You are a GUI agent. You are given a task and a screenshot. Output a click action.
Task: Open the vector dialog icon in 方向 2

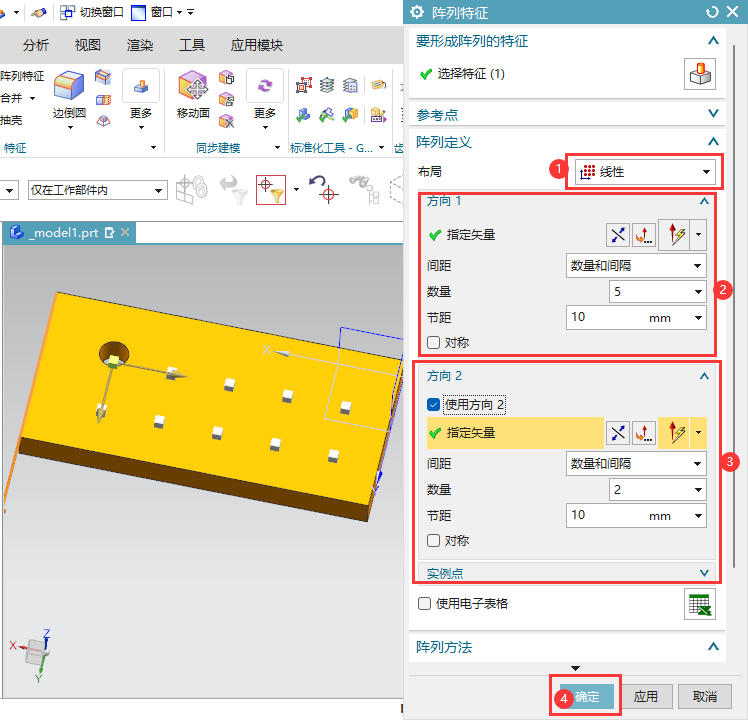click(643, 433)
